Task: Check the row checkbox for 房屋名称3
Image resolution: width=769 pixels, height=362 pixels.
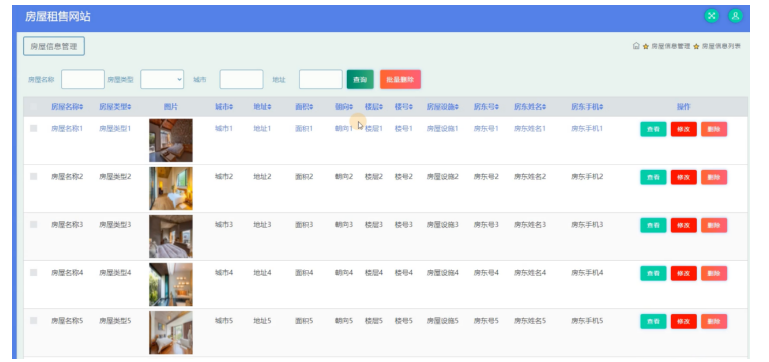Action: coord(33,224)
